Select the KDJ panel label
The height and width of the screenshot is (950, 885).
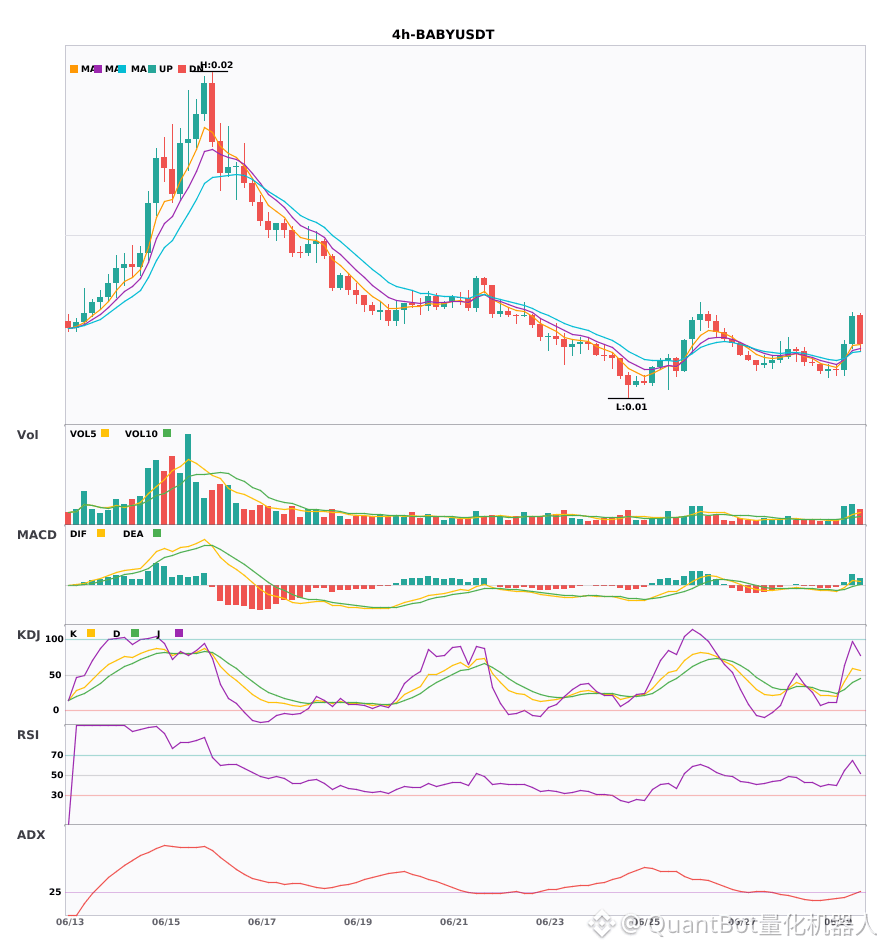point(28,635)
